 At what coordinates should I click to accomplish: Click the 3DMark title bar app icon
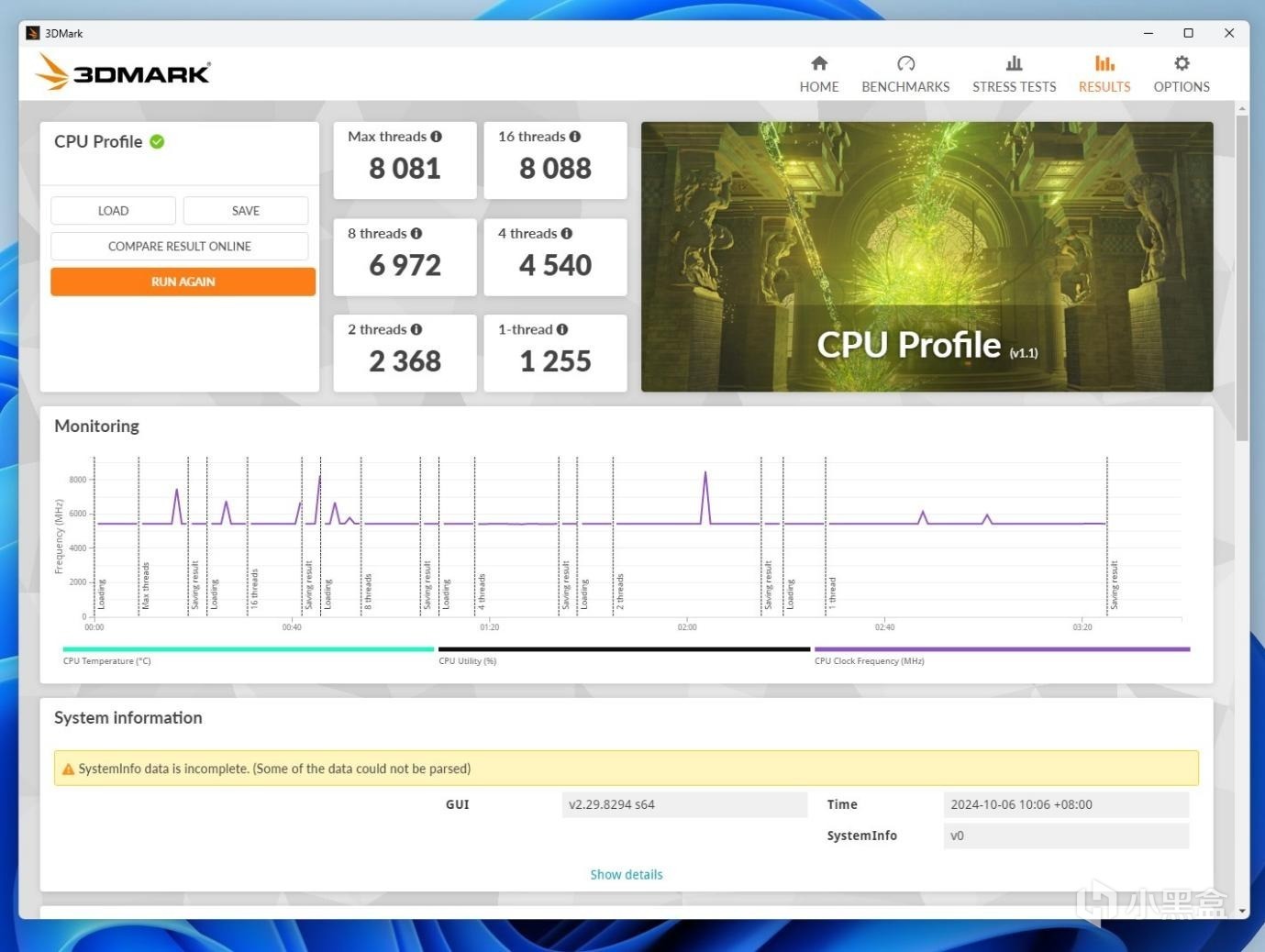[33, 33]
